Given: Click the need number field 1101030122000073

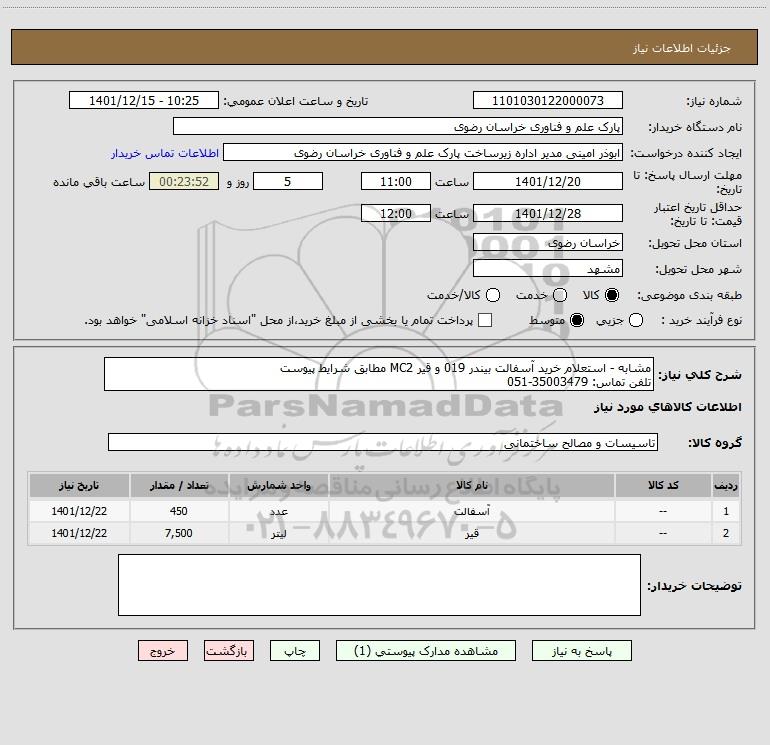Looking at the screenshot, I should [548, 100].
